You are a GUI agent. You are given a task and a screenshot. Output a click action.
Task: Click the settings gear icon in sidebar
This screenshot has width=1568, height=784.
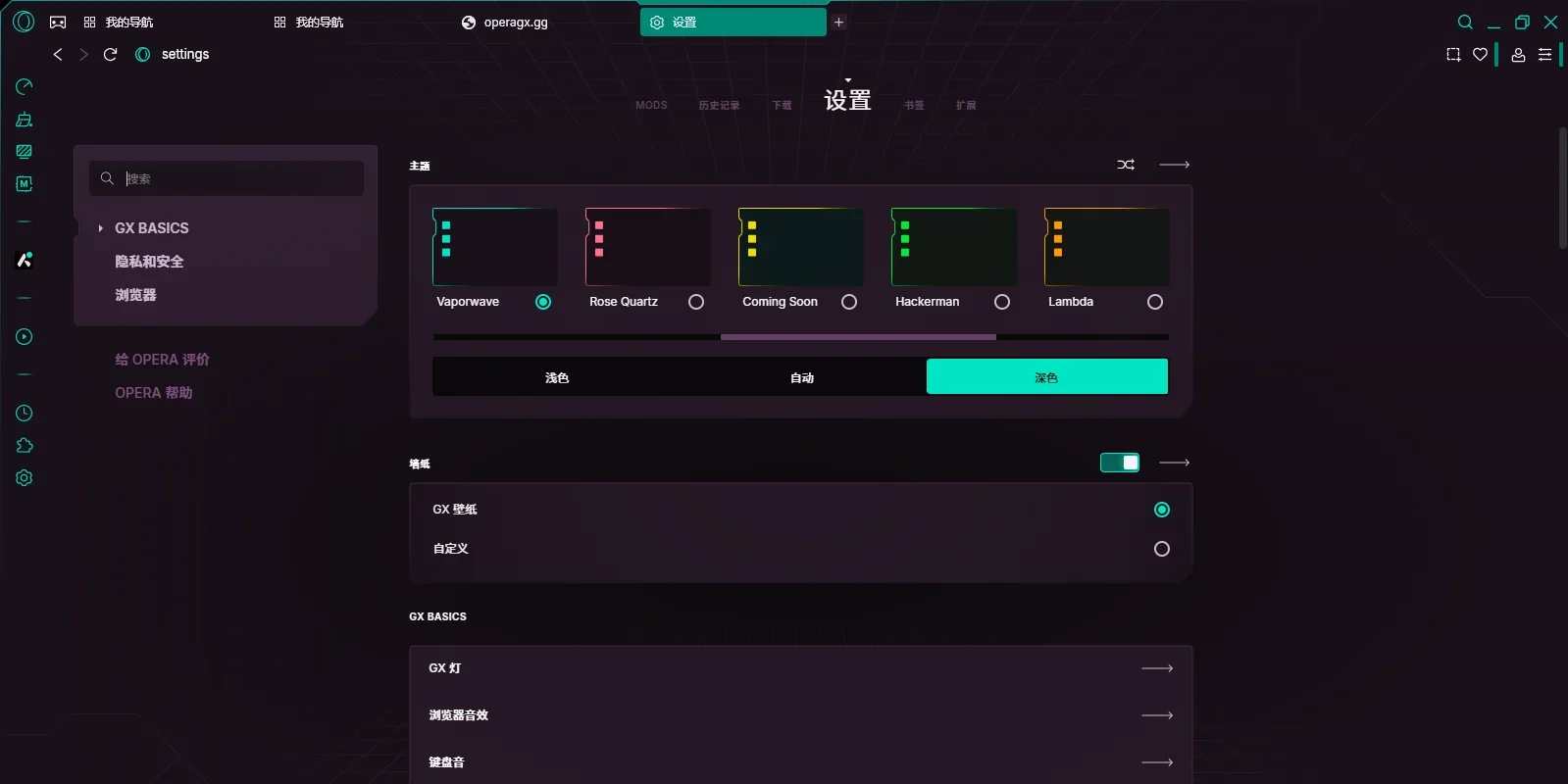[x=25, y=478]
